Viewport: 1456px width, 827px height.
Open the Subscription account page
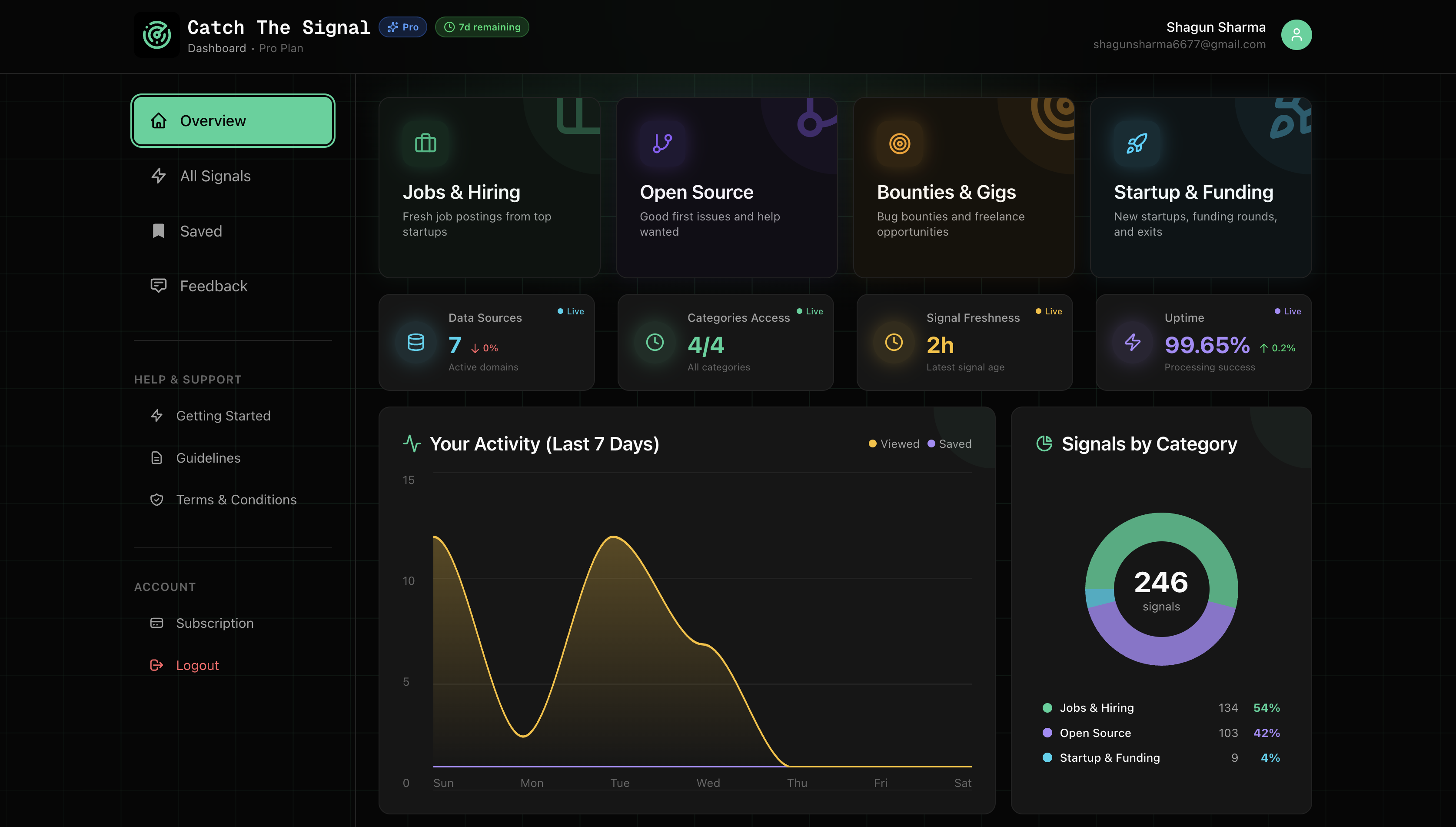tap(215, 623)
